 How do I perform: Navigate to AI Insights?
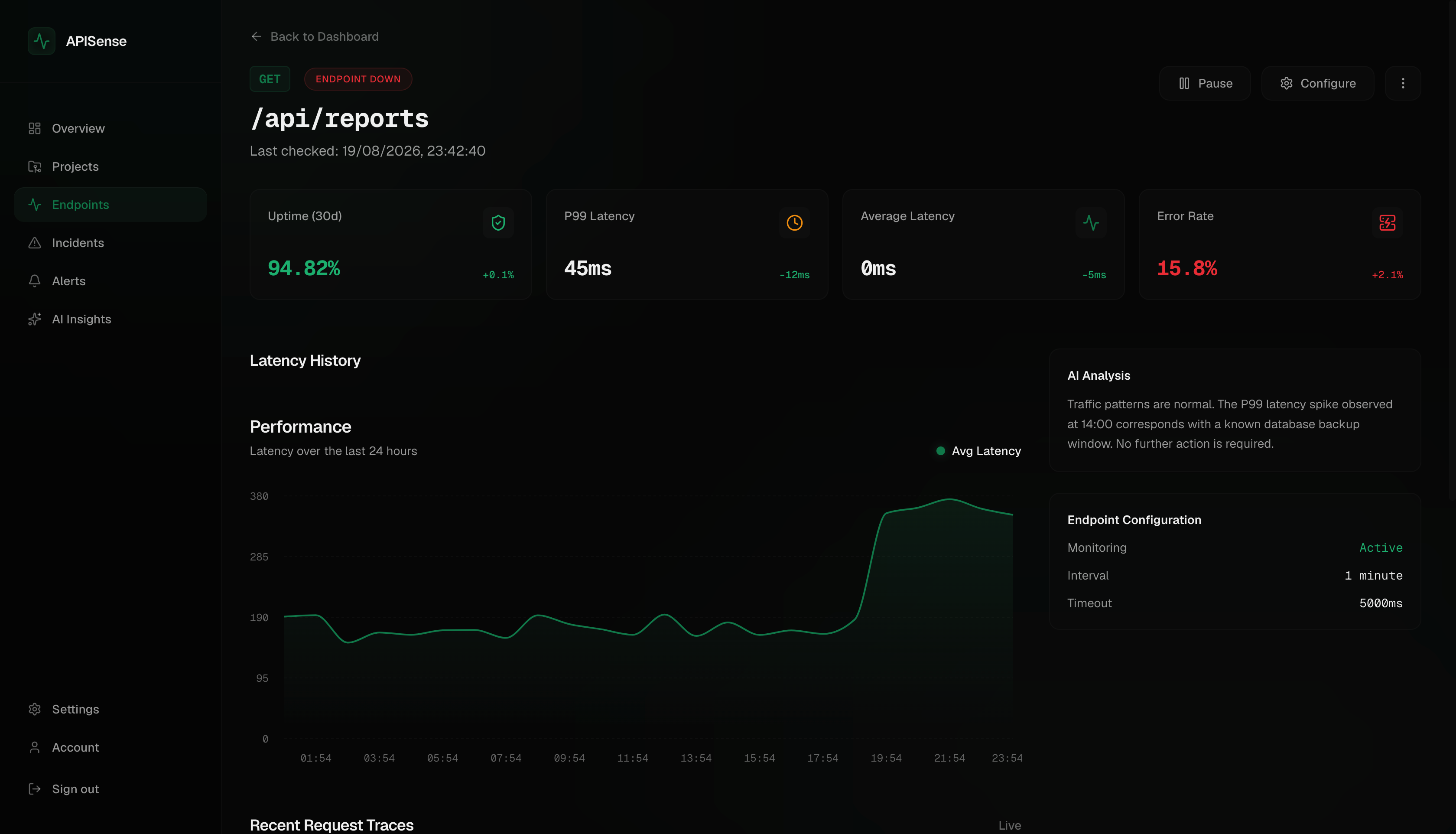[x=110, y=319]
